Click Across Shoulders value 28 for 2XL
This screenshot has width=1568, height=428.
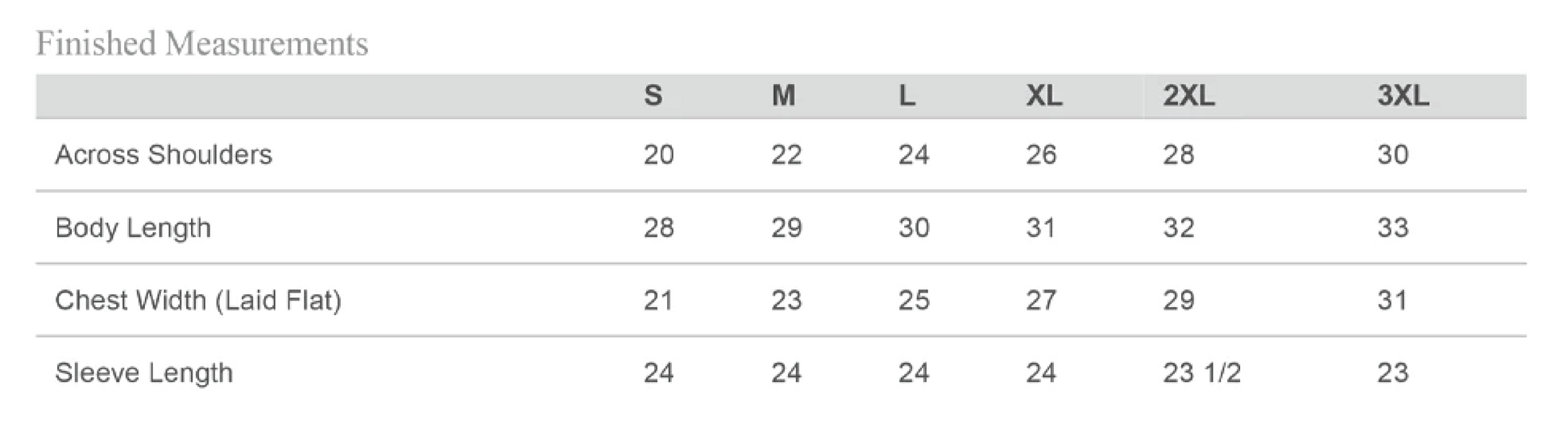[x=1178, y=154]
